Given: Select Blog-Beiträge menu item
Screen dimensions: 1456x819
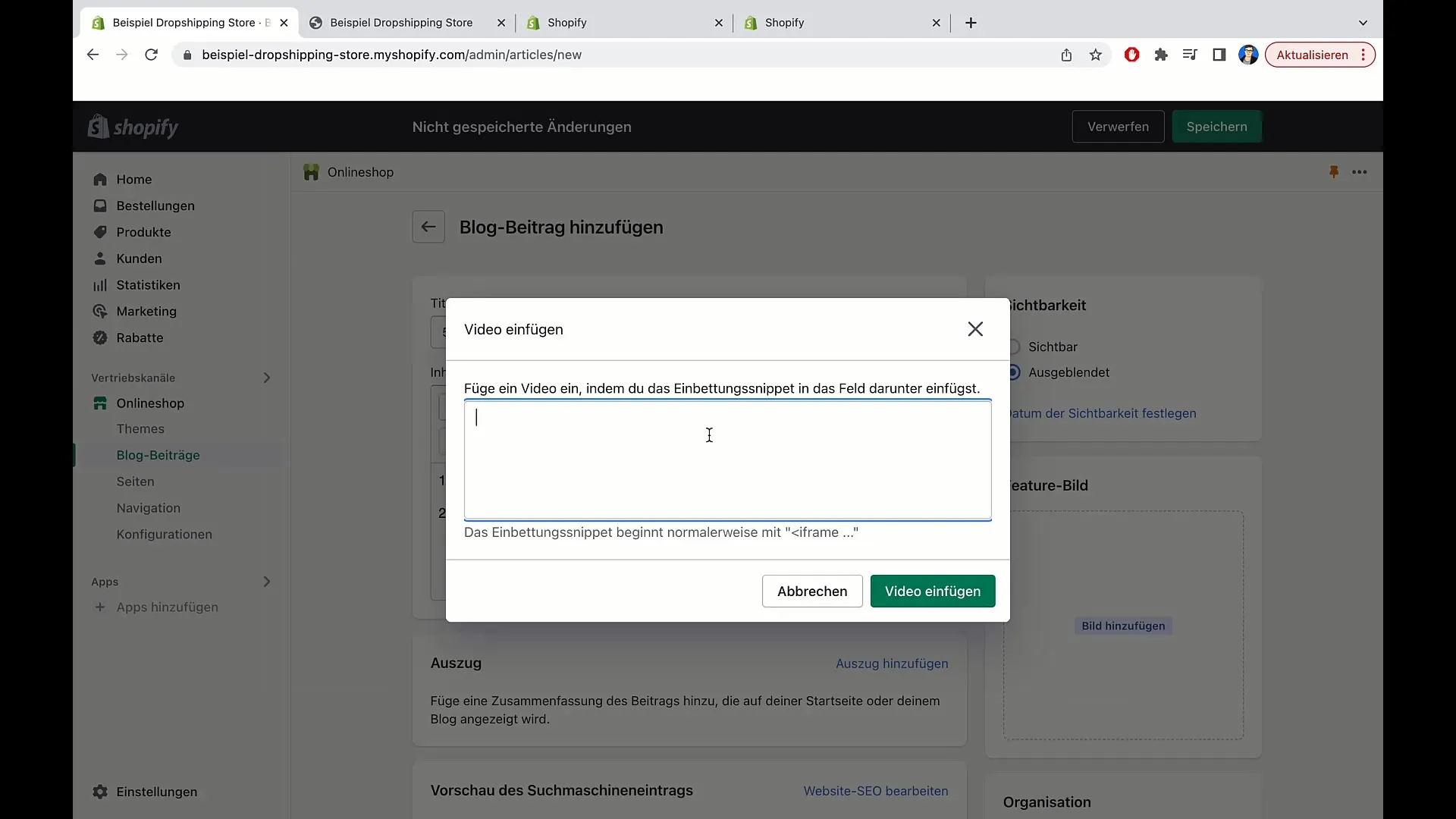Looking at the screenshot, I should tap(158, 455).
